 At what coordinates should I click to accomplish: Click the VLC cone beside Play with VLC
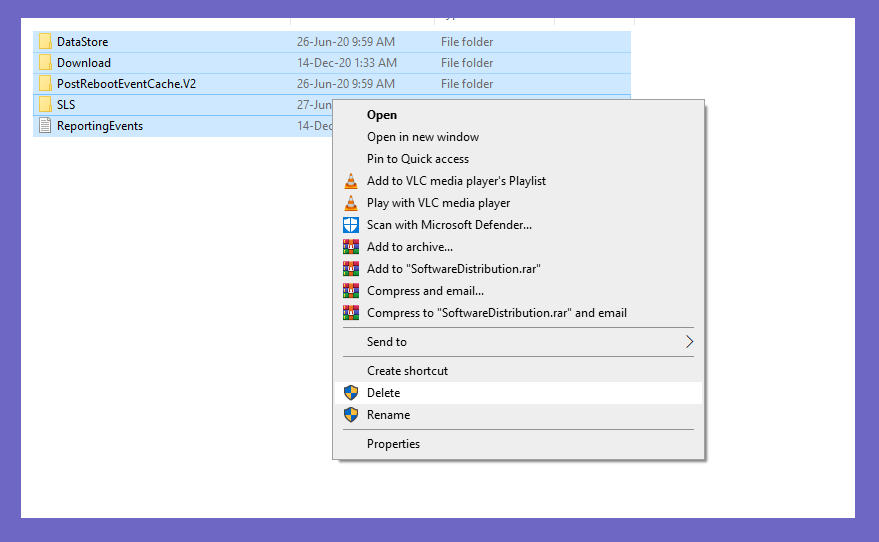tap(351, 203)
